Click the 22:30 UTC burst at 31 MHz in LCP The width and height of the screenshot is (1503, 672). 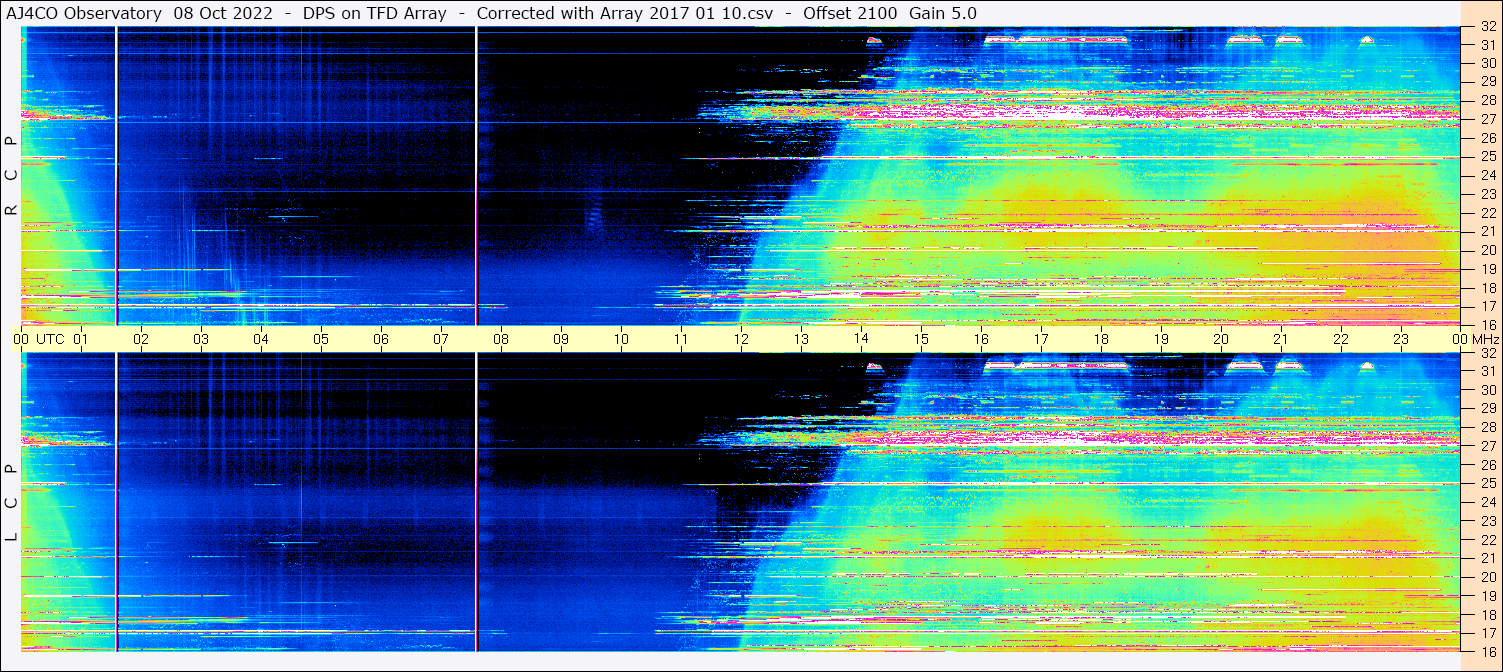1367,367
